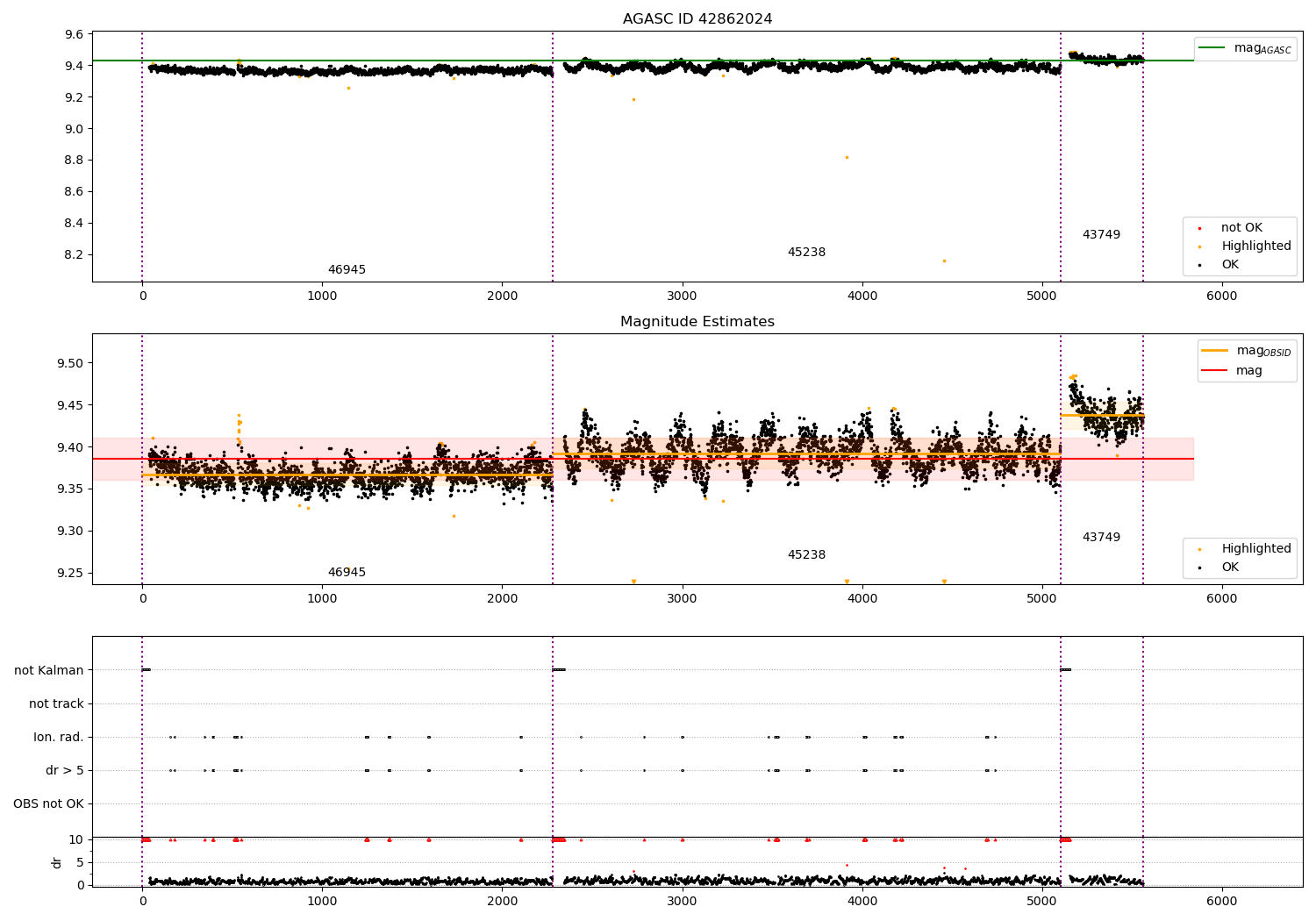This screenshot has height=921, width=1316.
Task: Click the orange line sample beside mag OBSID
Action: point(1214,351)
